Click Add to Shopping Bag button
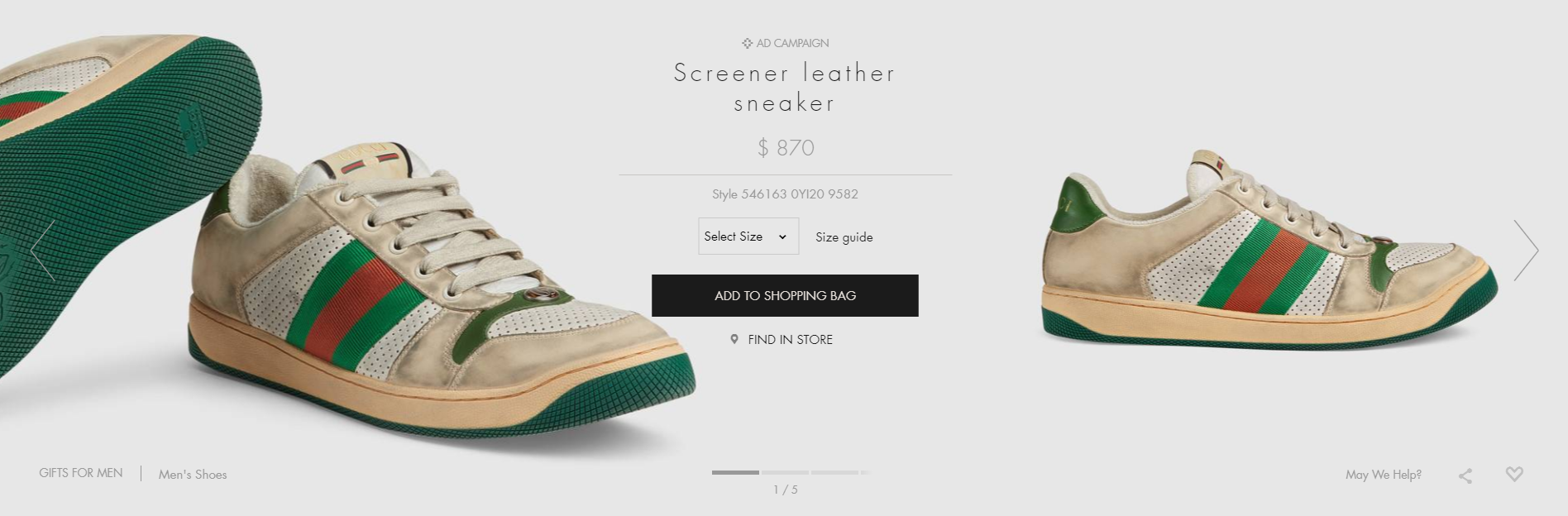 785,295
